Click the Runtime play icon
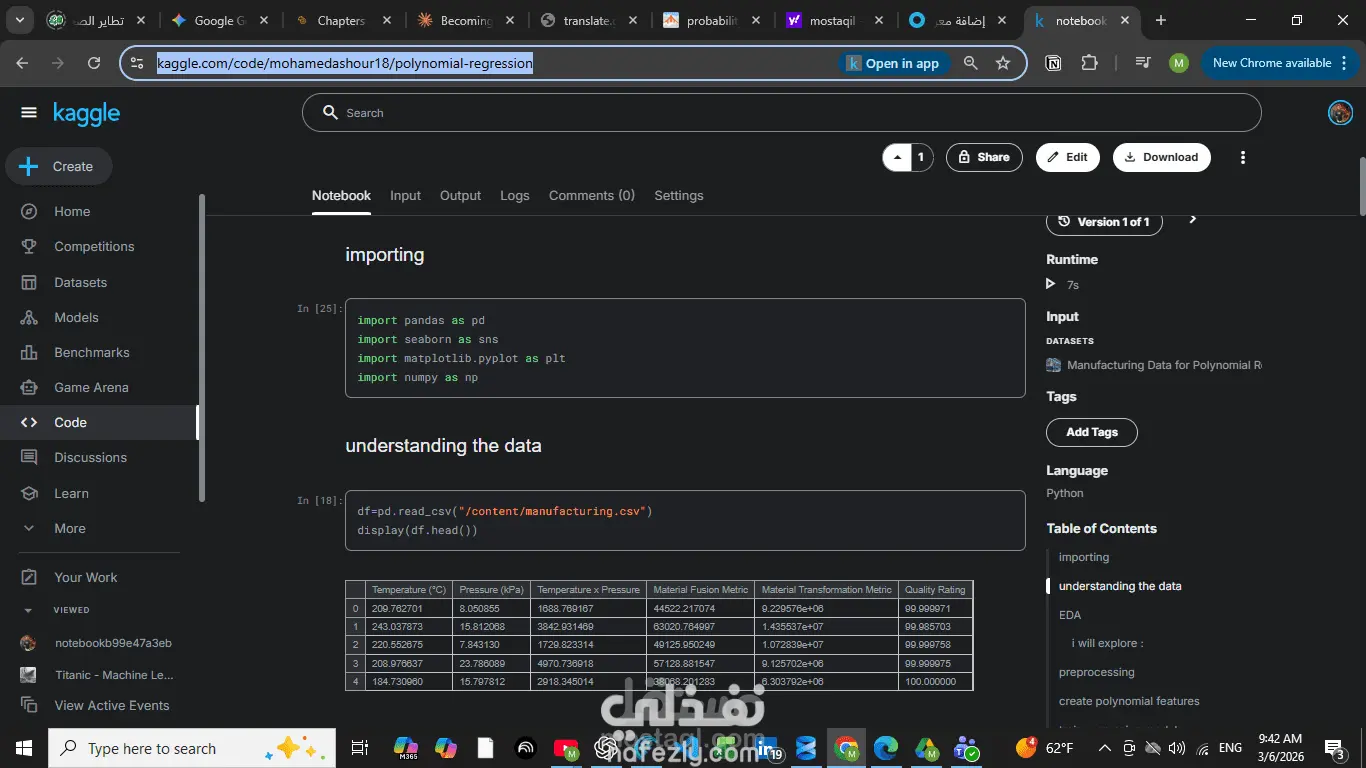Image resolution: width=1366 pixels, height=768 pixels. [1050, 284]
